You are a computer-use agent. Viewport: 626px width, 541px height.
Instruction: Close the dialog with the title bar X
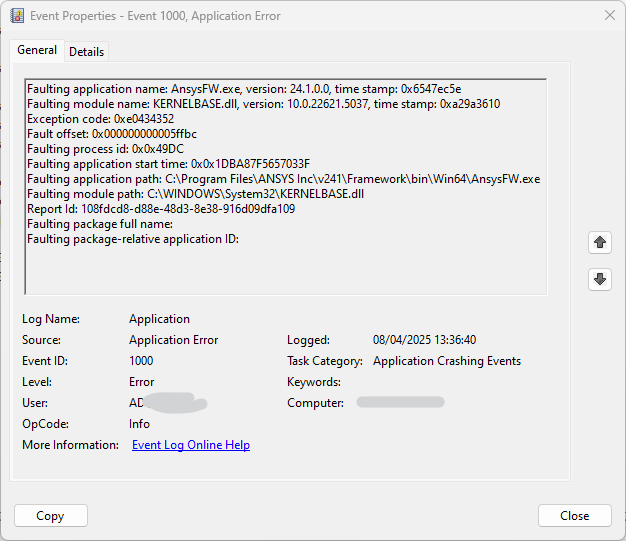click(610, 16)
